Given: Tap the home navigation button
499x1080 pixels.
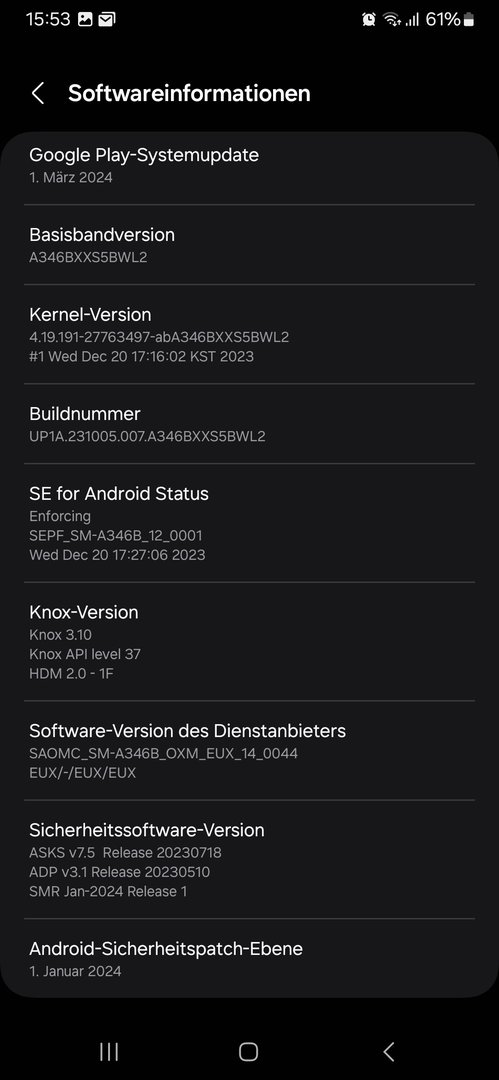Looking at the screenshot, I should click(x=248, y=1051).
